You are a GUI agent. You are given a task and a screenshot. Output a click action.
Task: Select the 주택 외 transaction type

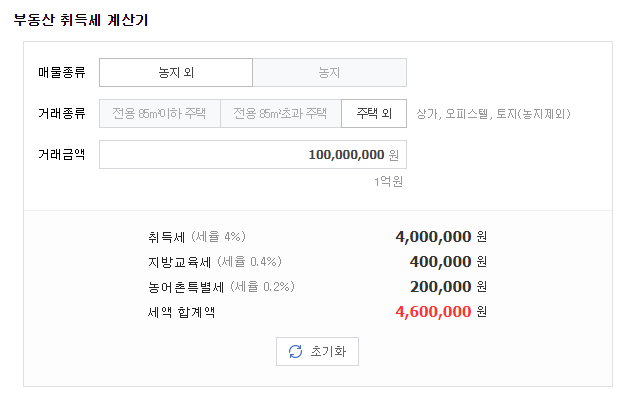coord(374,114)
